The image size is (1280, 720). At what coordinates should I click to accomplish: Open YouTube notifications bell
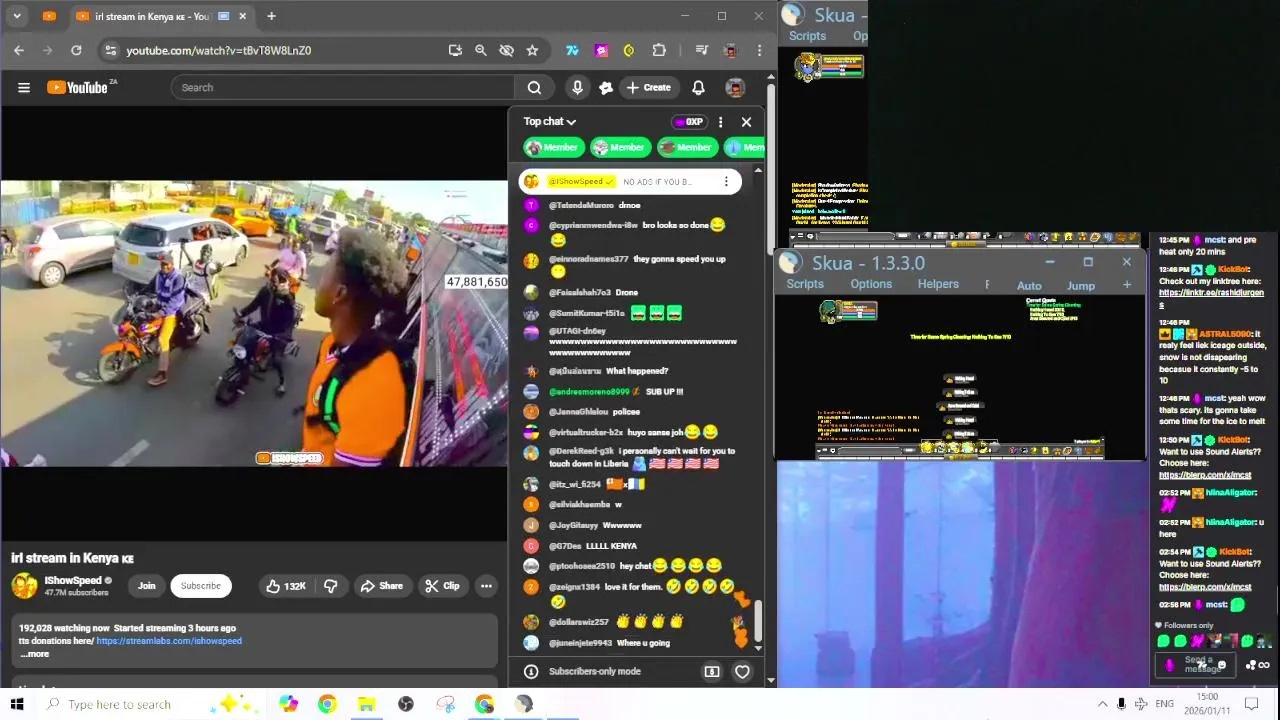[698, 87]
